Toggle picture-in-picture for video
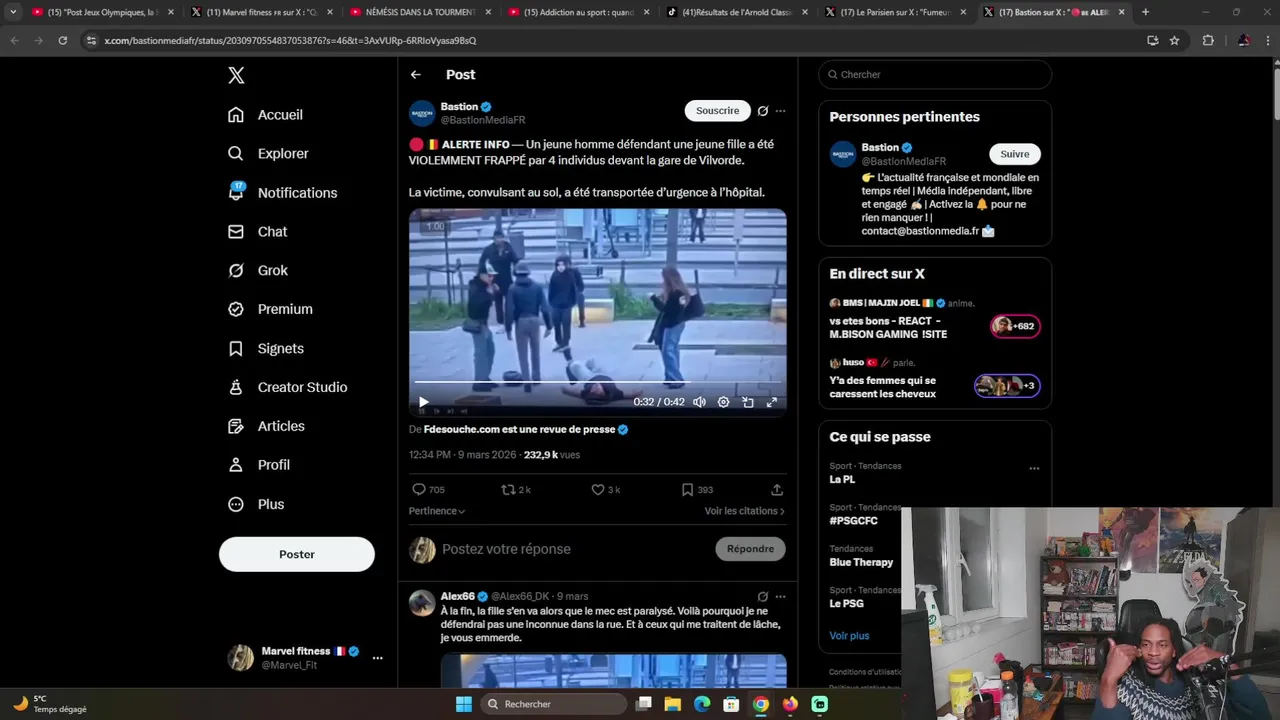Screen dimensions: 1280x720 point(748,402)
